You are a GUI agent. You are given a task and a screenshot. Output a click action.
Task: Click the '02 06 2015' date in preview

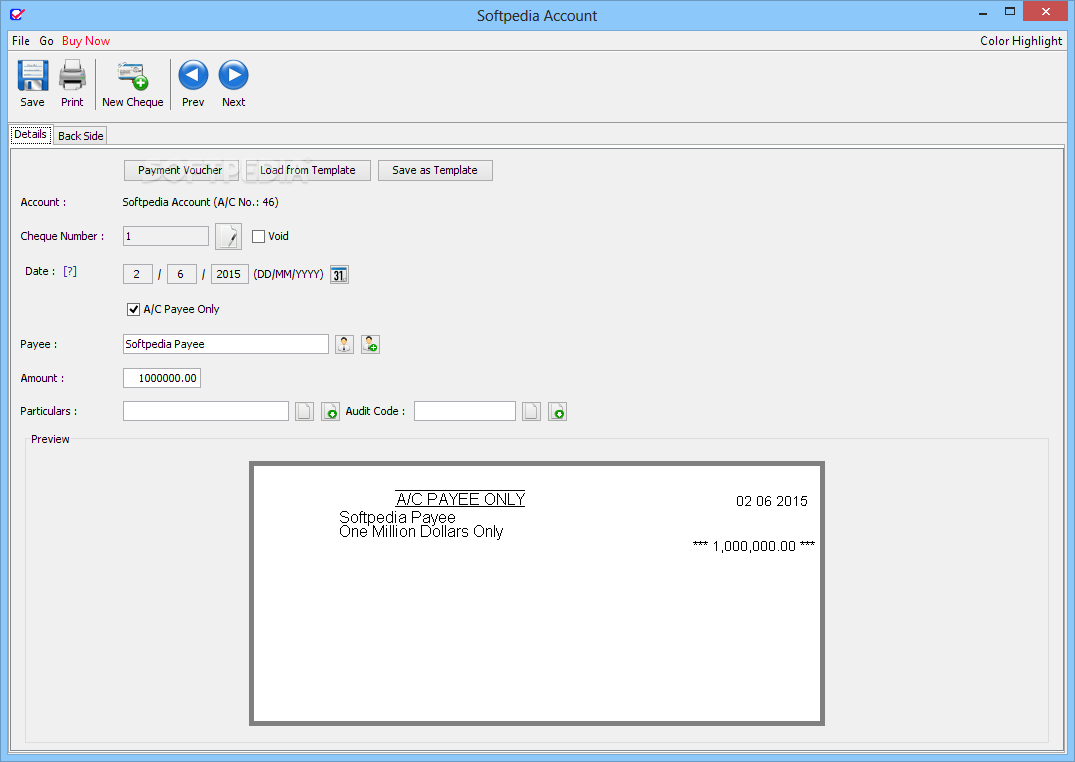772,501
